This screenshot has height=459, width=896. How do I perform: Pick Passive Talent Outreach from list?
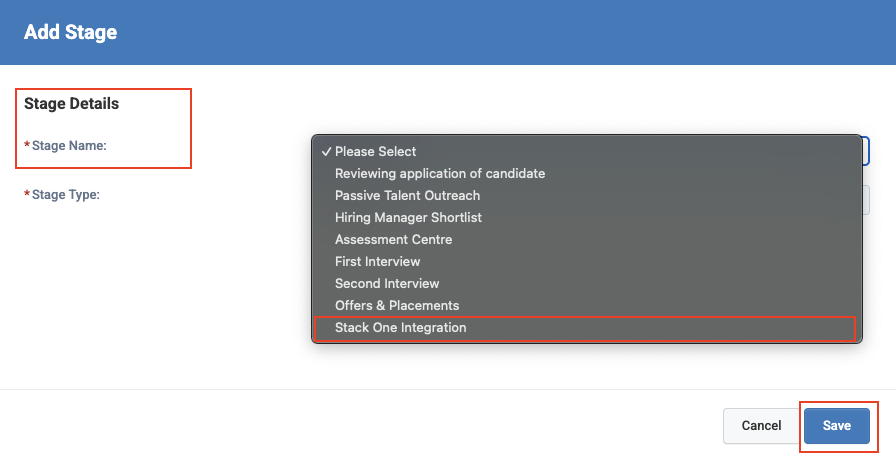tap(407, 196)
